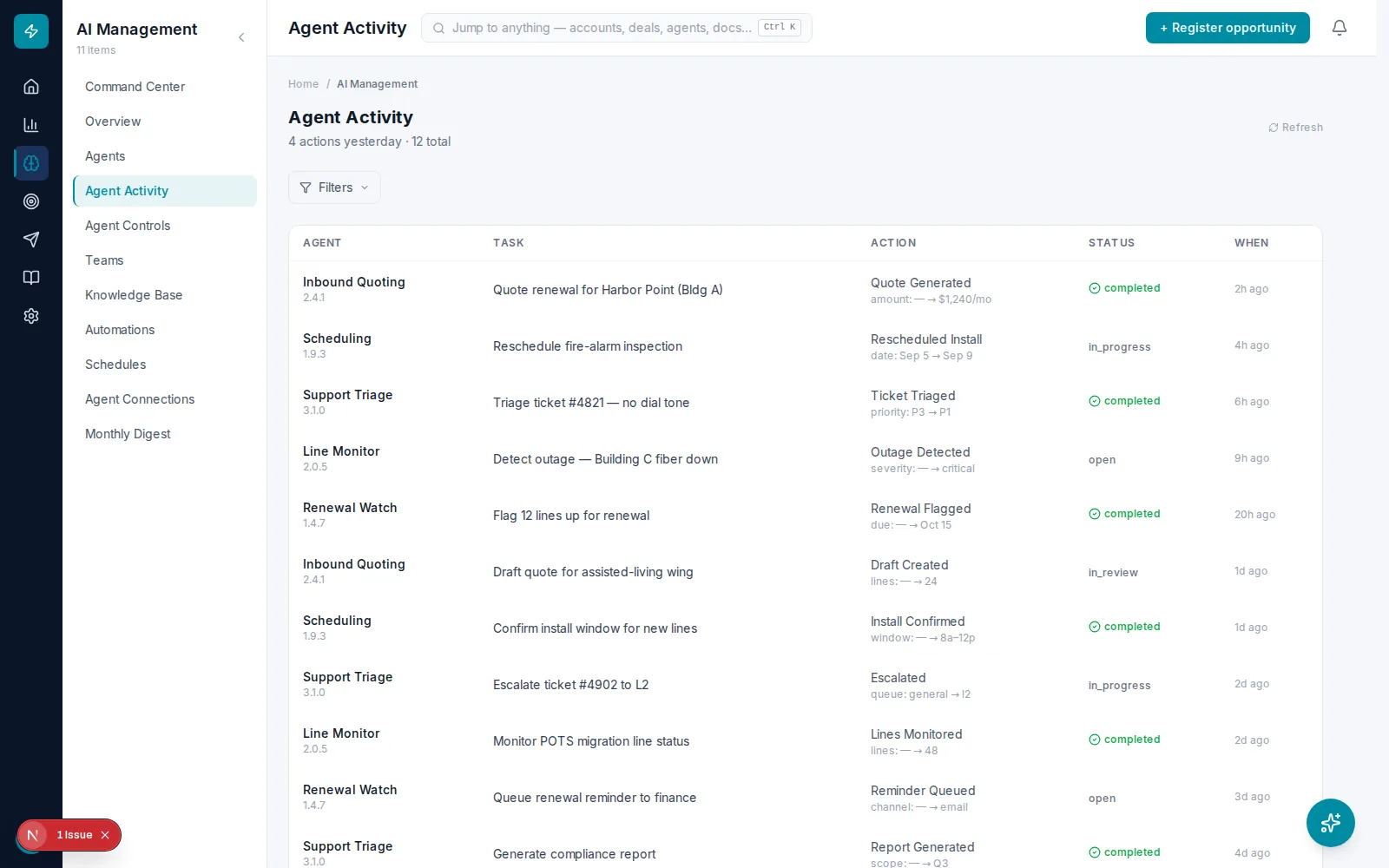Screen dimensions: 1389x868
Task: Click 'Reminder Queued' action cell
Action: [x=923, y=798]
